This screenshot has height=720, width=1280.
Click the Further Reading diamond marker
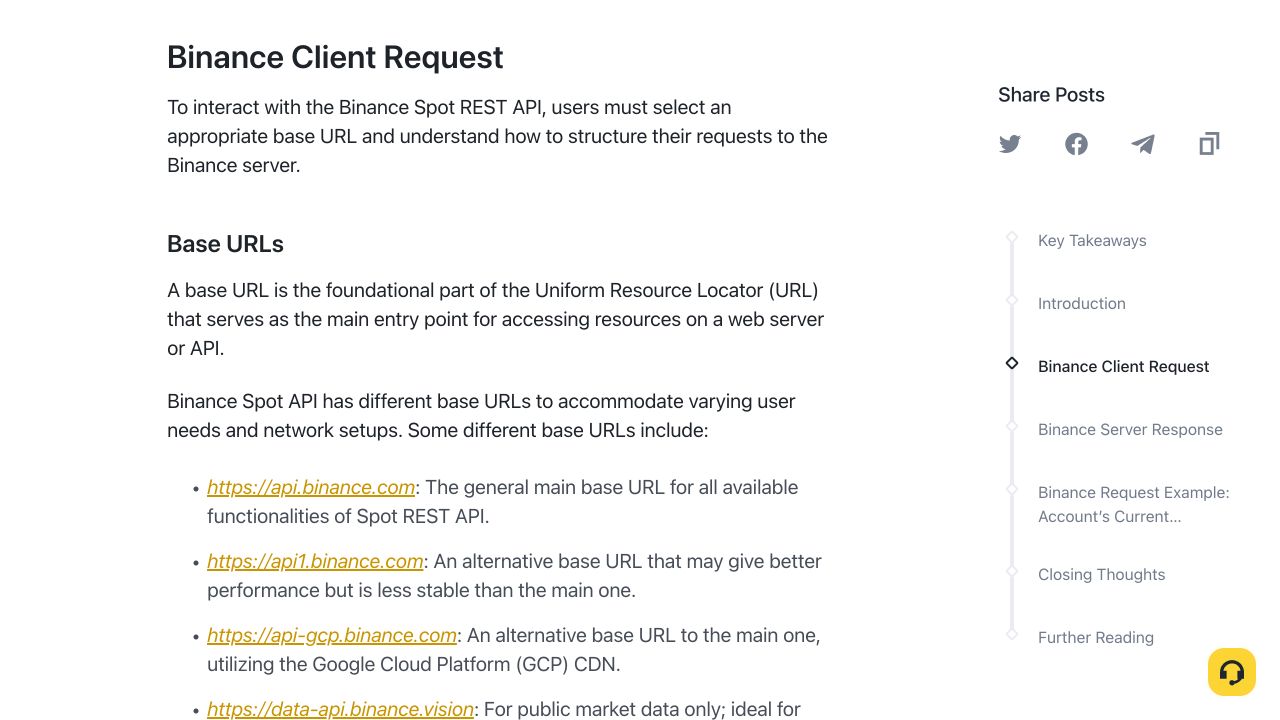[1012, 634]
